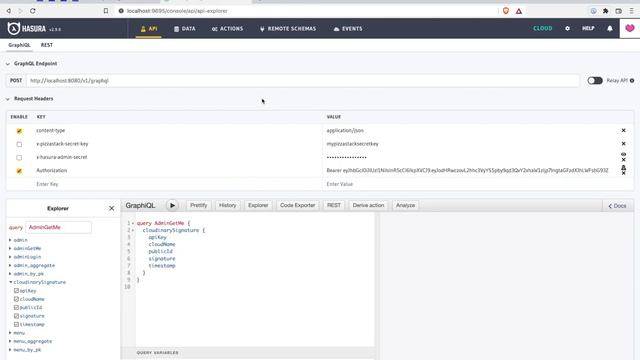Viewport: 640px width, 360px height.
Task: Click the Hasura logo
Action: pyautogui.click(x=27, y=29)
